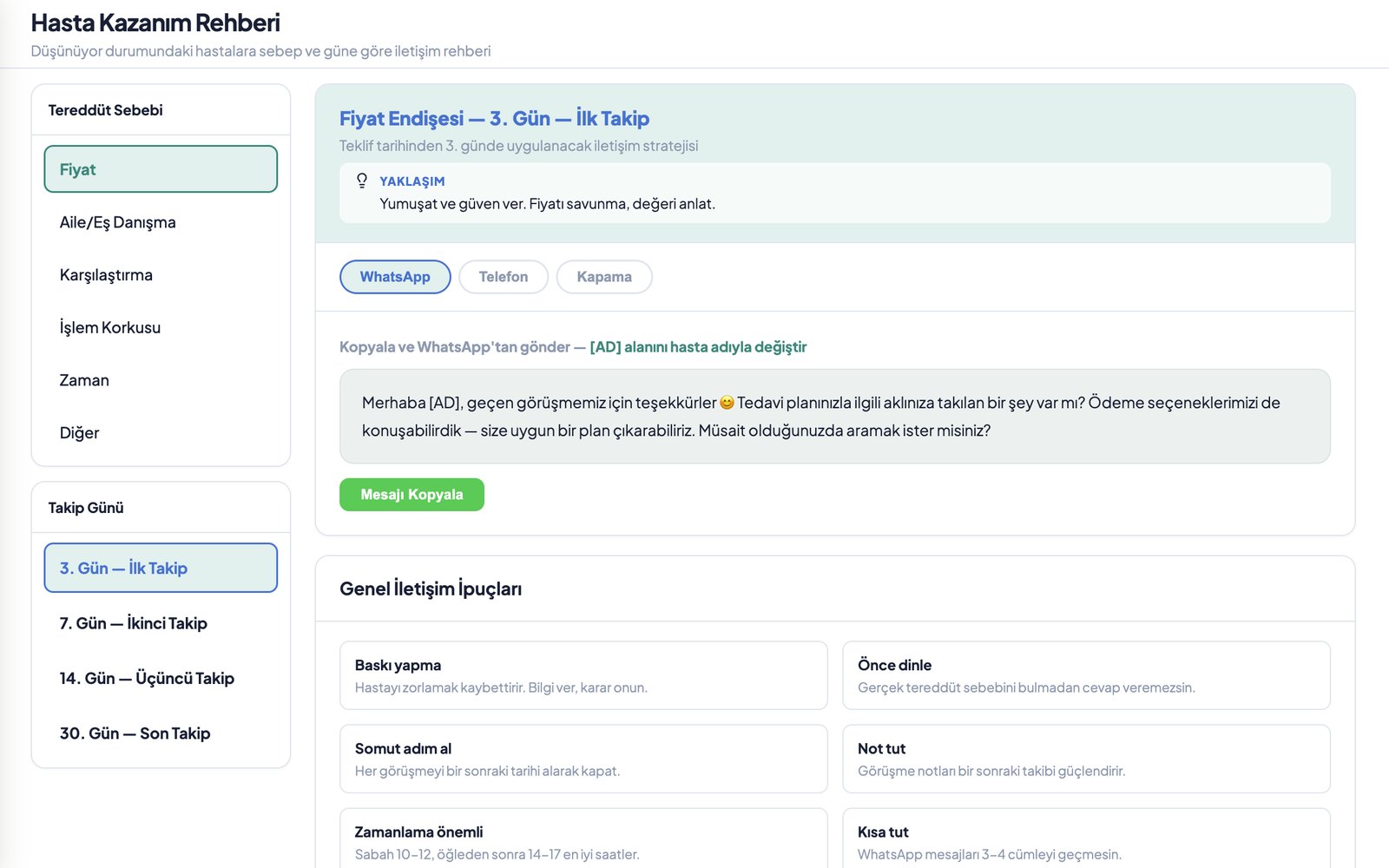
Task: Switch to the WhatsApp tab
Action: point(395,277)
